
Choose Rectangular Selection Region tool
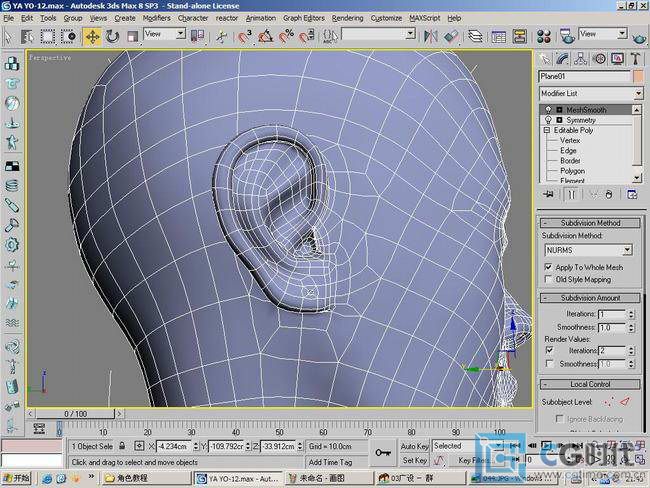tap(47, 36)
